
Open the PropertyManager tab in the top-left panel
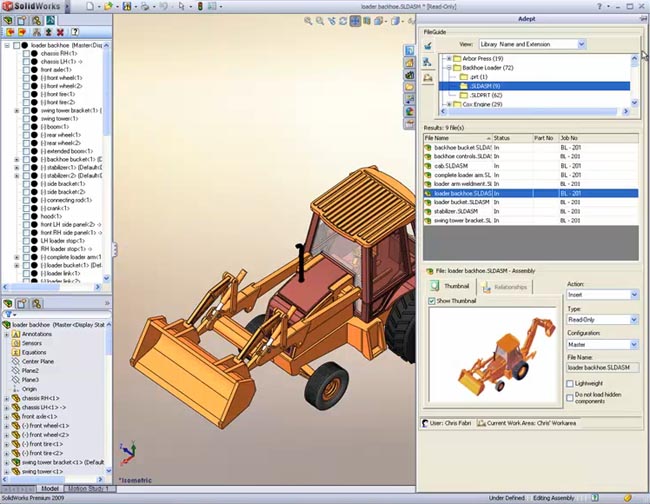pyautogui.click(x=22, y=20)
